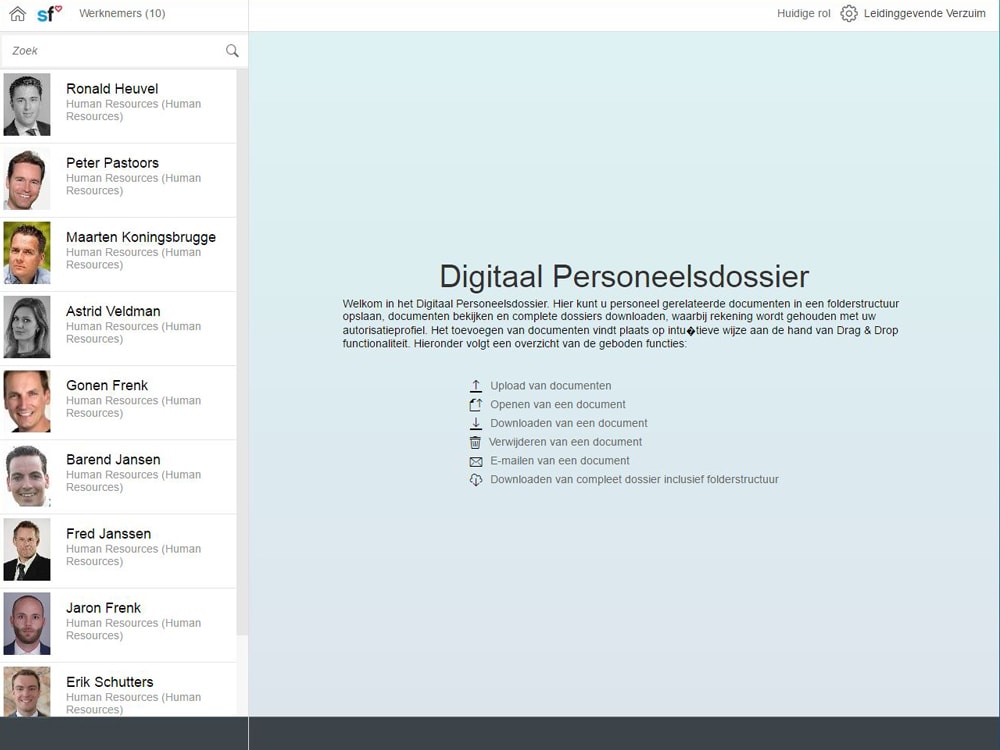The width and height of the screenshot is (1000, 750).
Task: Click the cloud download dossier icon
Action: point(476,480)
